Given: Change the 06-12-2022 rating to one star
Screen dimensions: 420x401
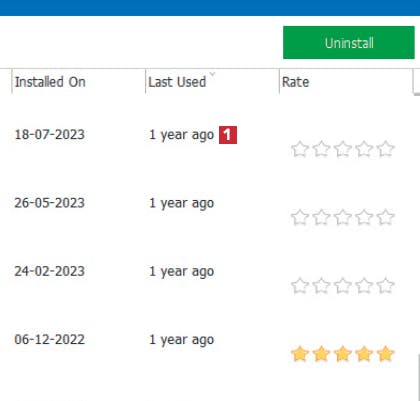Looking at the screenshot, I should coord(300,354).
